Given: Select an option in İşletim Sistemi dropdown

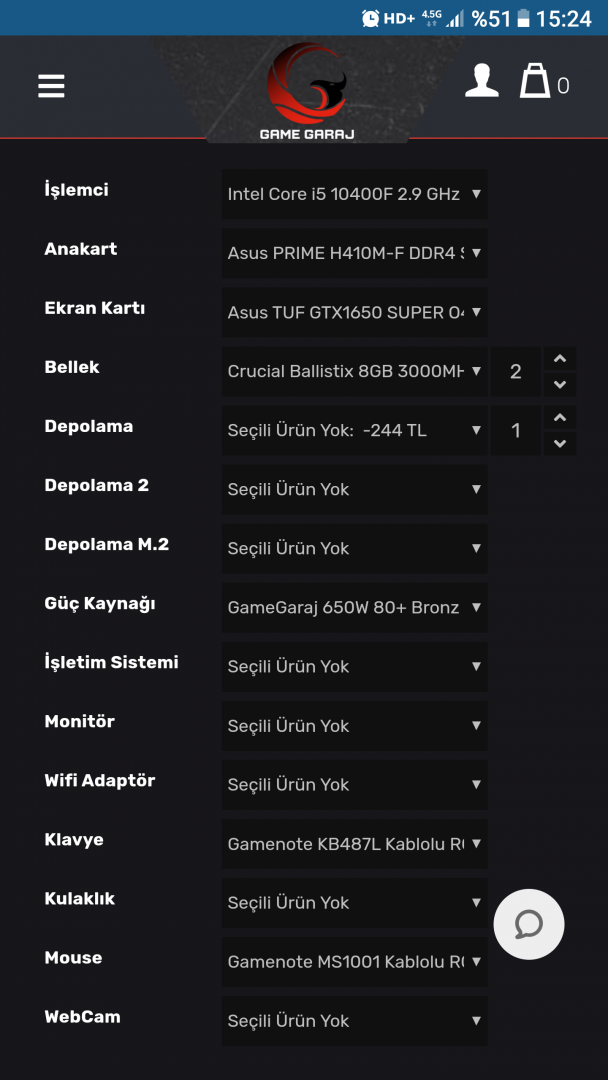Looking at the screenshot, I should (354, 666).
